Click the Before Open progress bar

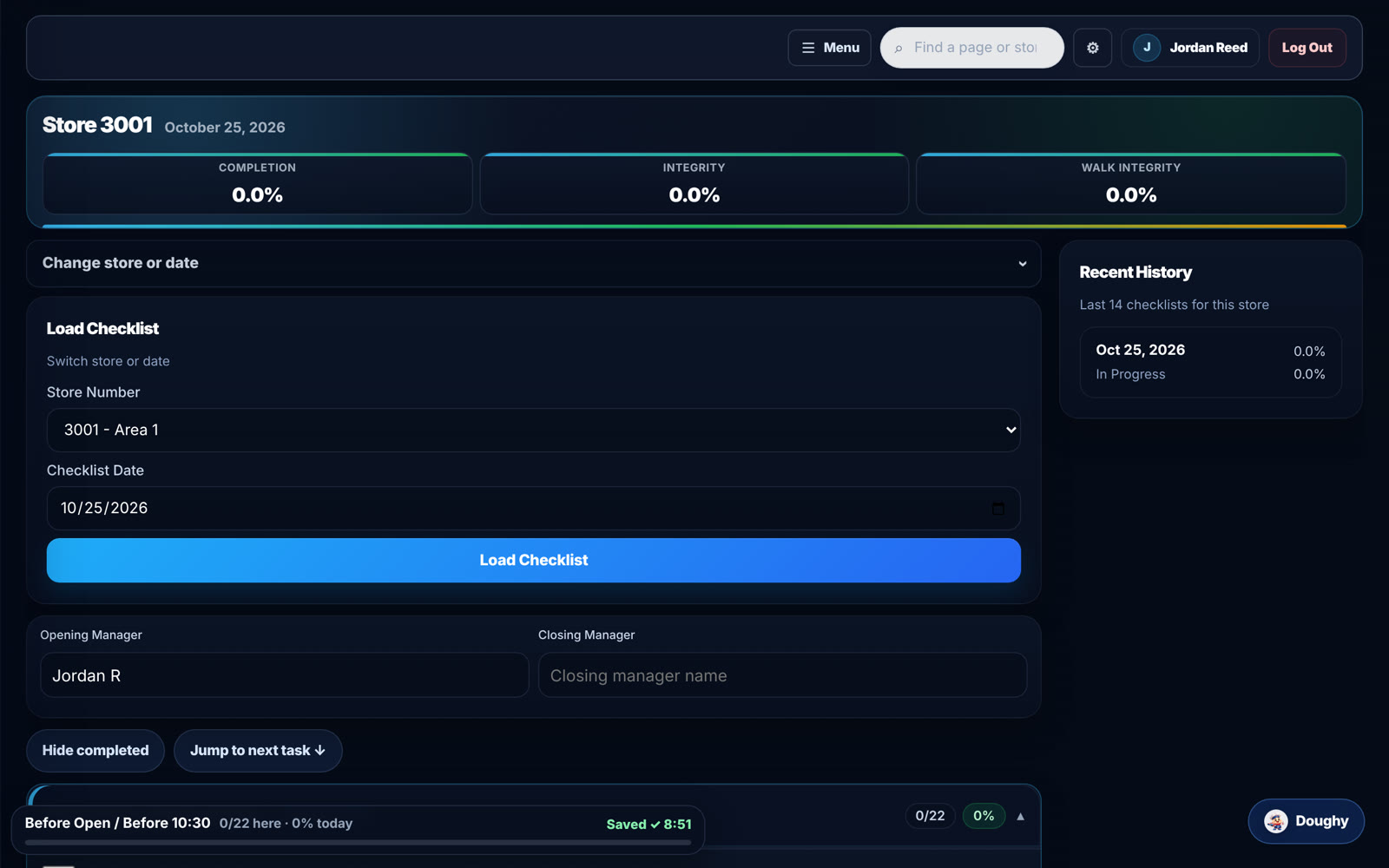point(358,842)
